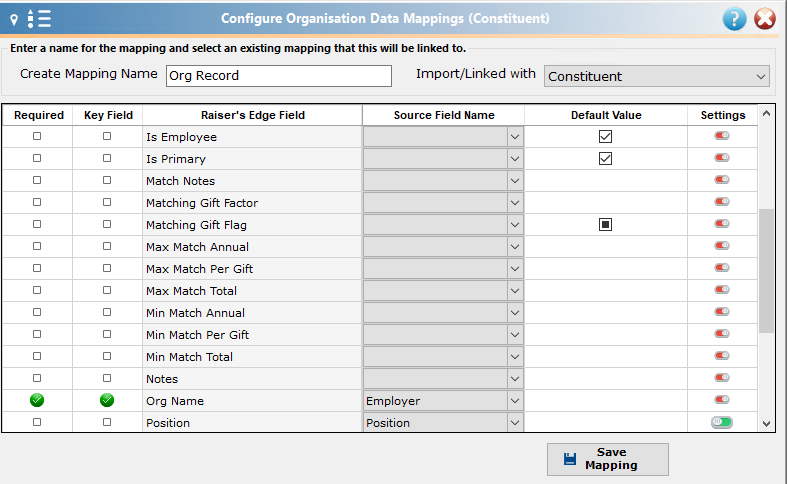Screen dimensions: 788x484
Task: Click the green Required checkmark for Org Name
Action: pos(37,400)
